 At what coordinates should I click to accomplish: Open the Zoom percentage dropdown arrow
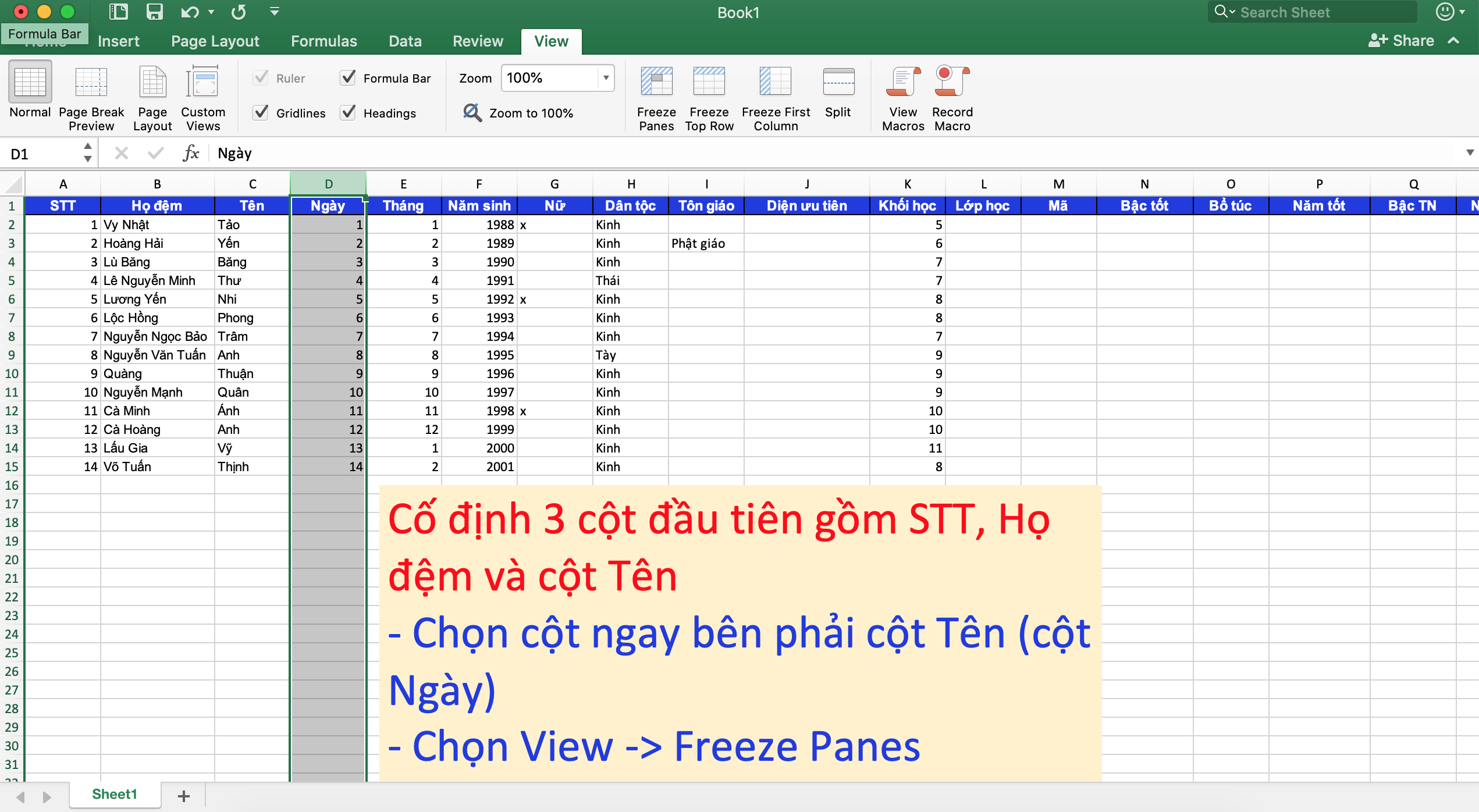pos(606,78)
